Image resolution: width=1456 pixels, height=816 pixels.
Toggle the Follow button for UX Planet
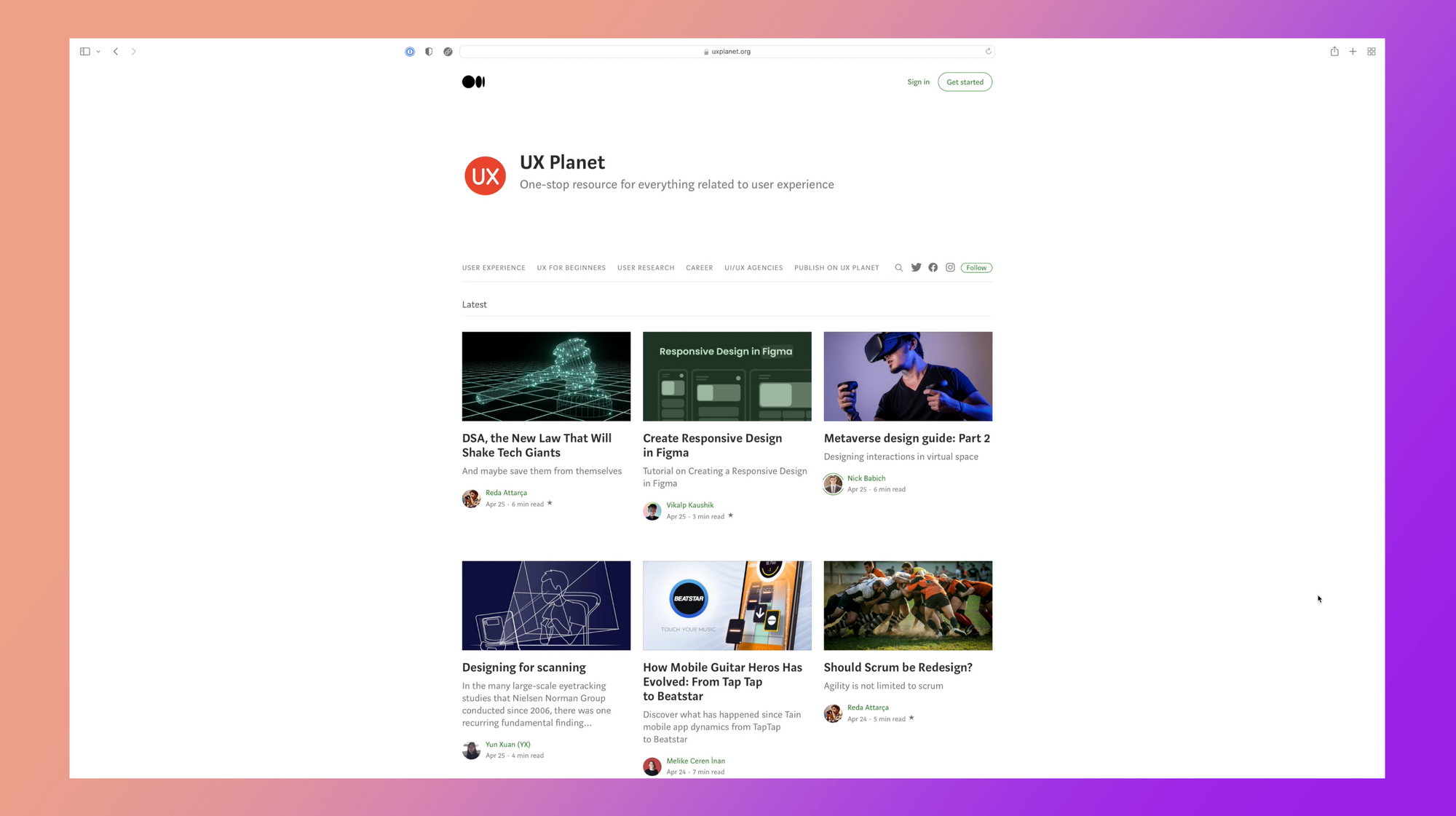[x=975, y=267]
